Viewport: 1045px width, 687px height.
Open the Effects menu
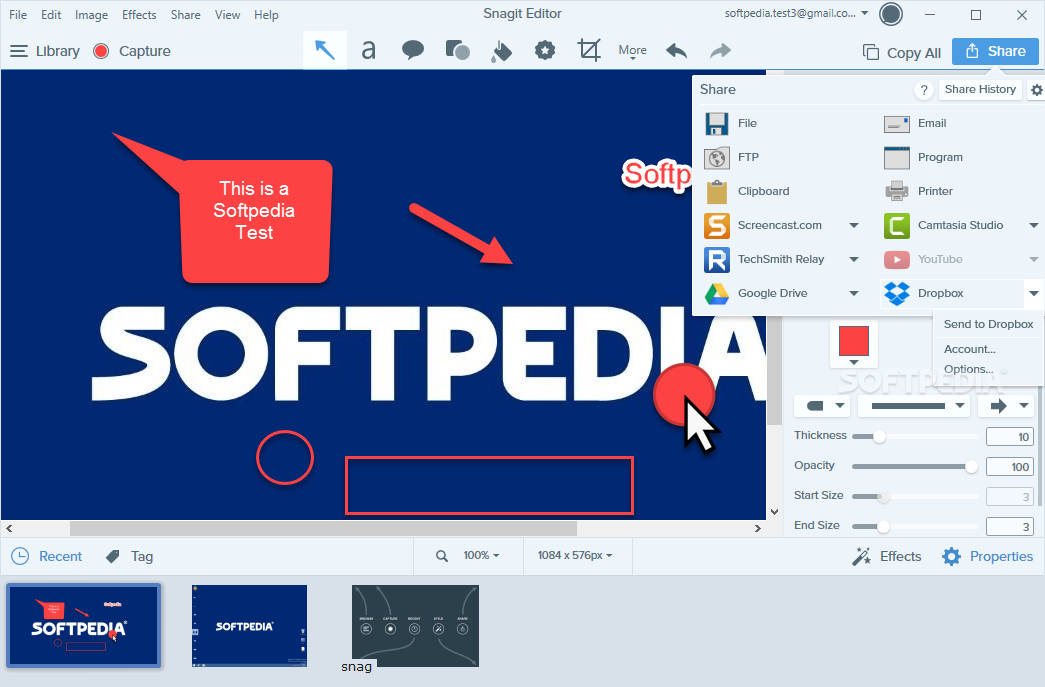[x=139, y=15]
